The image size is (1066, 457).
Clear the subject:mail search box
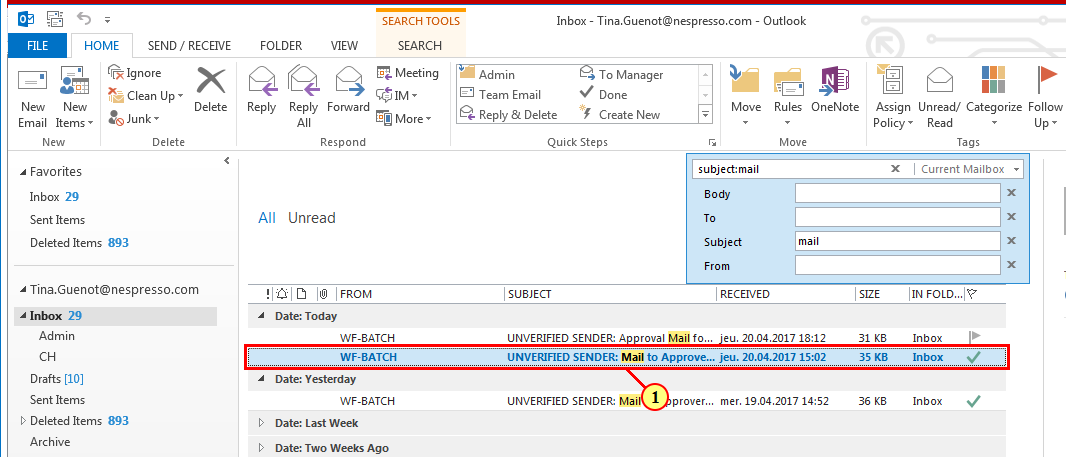point(895,169)
